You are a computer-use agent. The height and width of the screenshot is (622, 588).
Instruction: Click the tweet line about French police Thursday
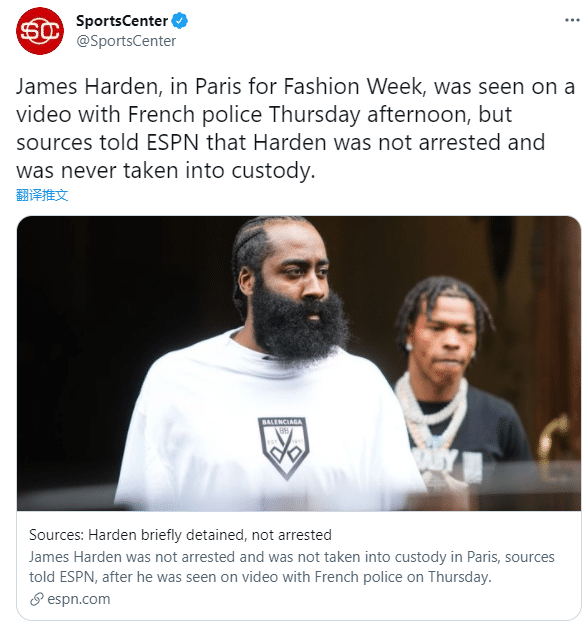[x=264, y=115]
